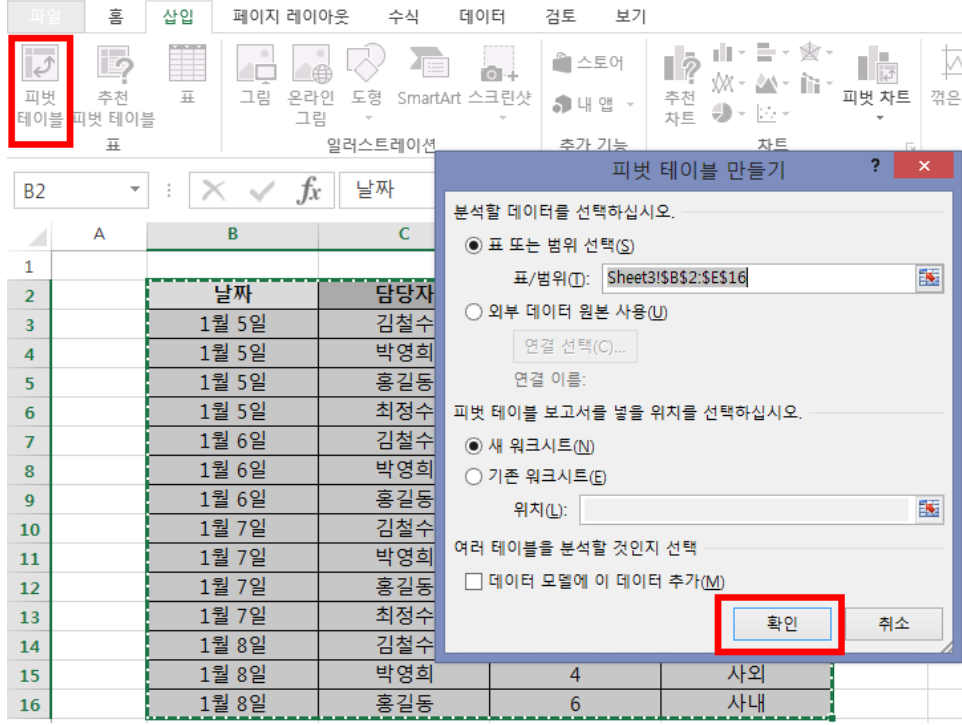Open the 파일 tab
The width and height of the screenshot is (962, 725).
45,17
